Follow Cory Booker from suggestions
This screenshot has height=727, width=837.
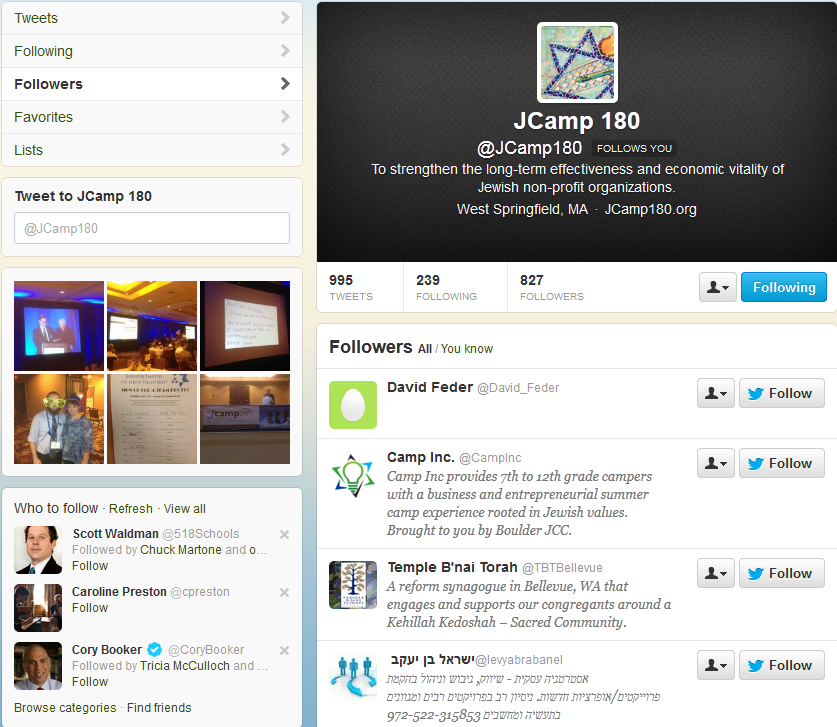90,682
